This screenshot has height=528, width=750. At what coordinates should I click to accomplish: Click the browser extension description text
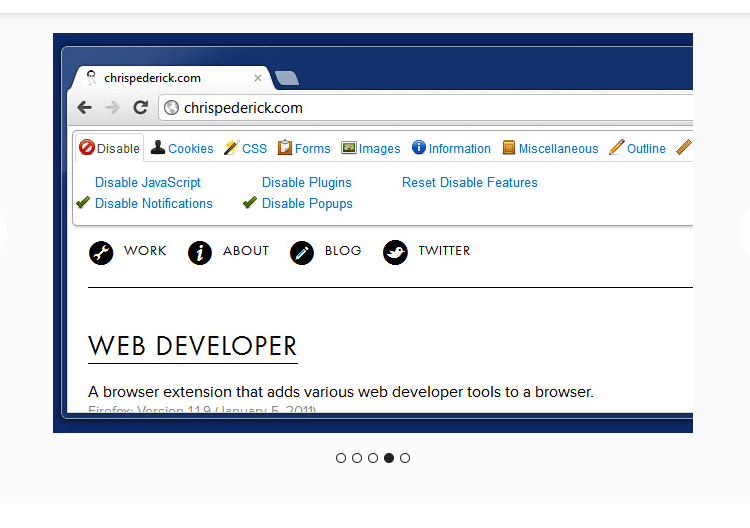(341, 392)
